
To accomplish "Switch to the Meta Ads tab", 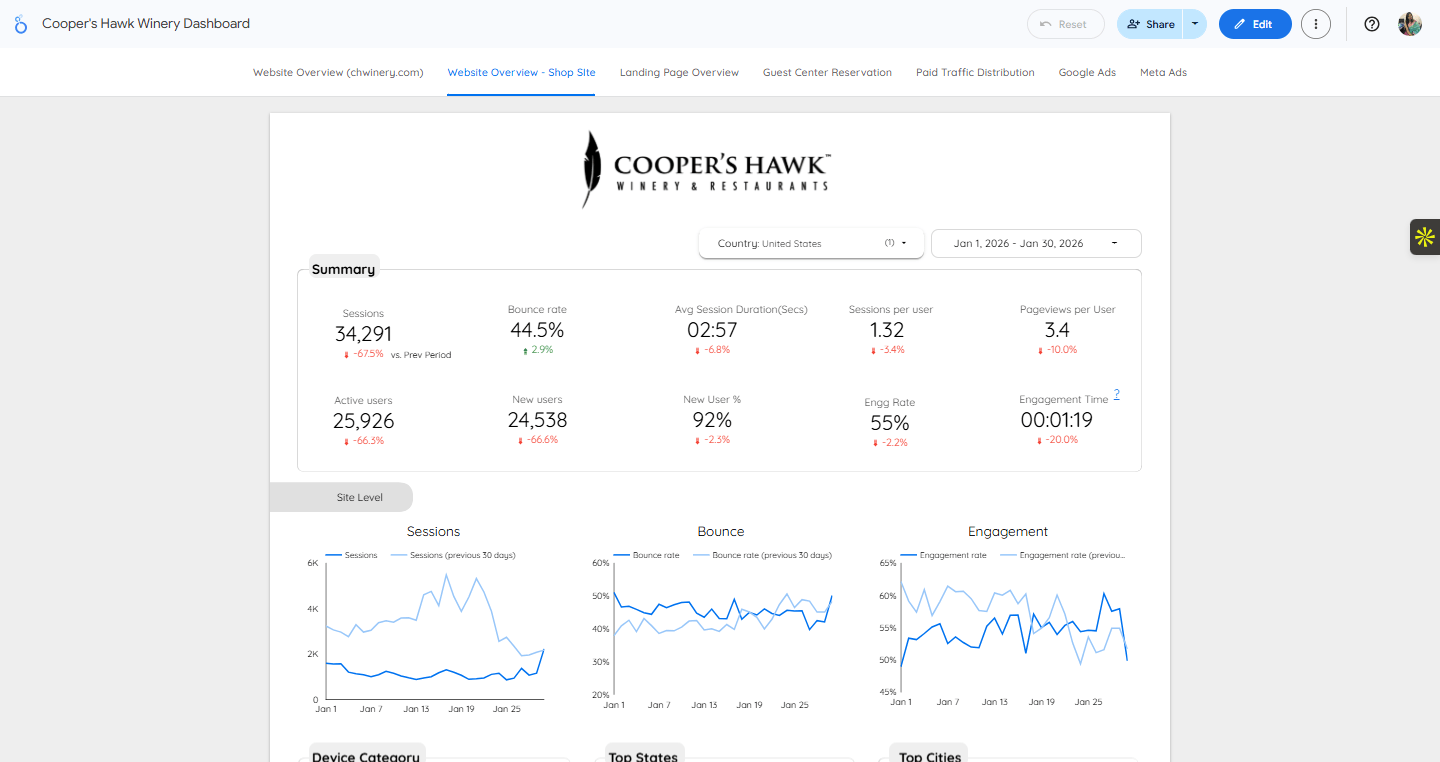I will click(x=1163, y=72).
